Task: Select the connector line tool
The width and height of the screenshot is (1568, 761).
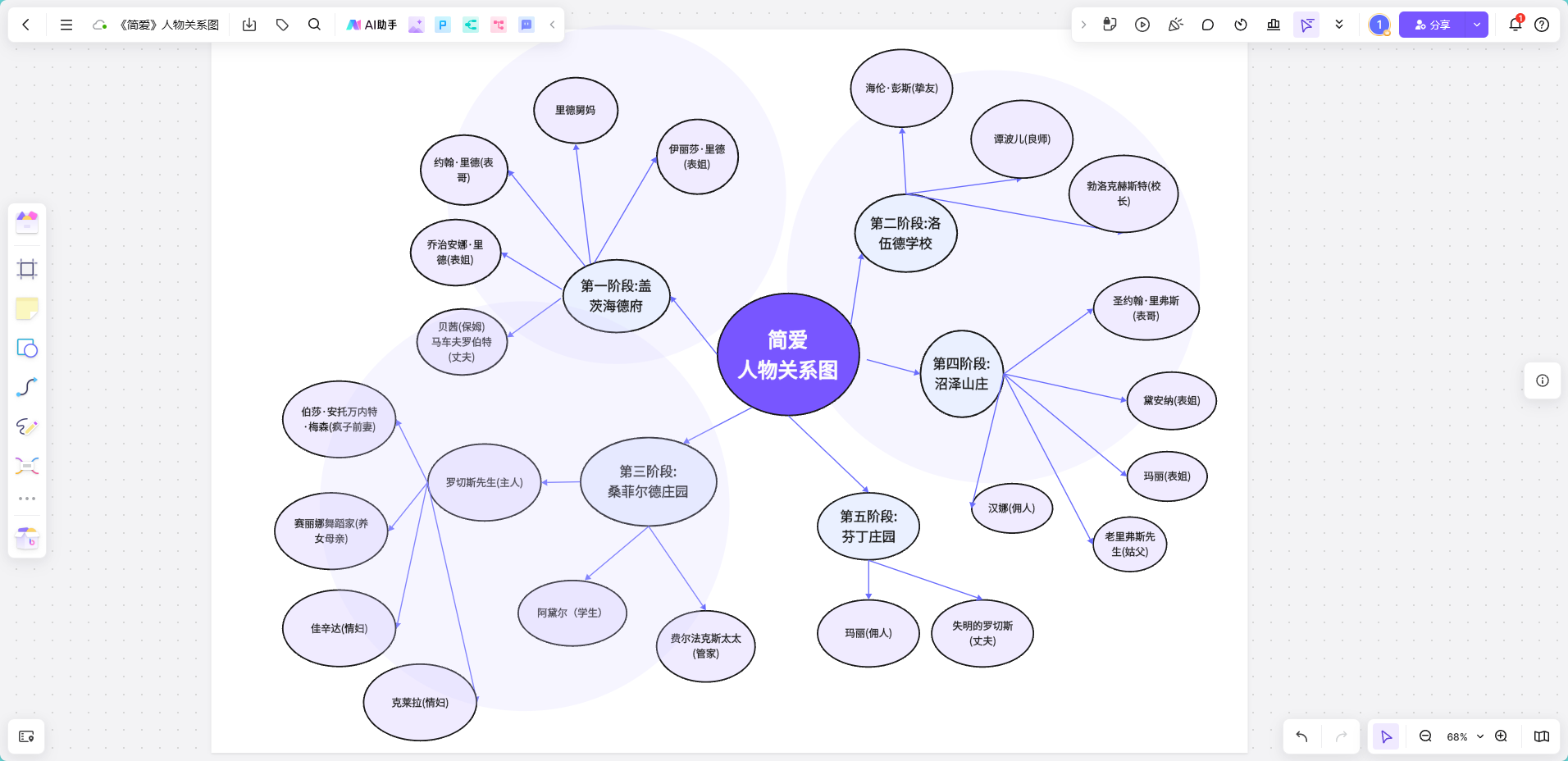Action: [27, 387]
